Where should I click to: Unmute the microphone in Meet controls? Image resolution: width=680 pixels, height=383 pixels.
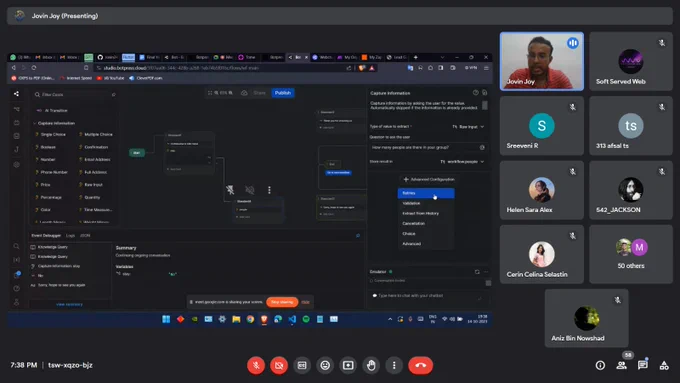coord(256,365)
